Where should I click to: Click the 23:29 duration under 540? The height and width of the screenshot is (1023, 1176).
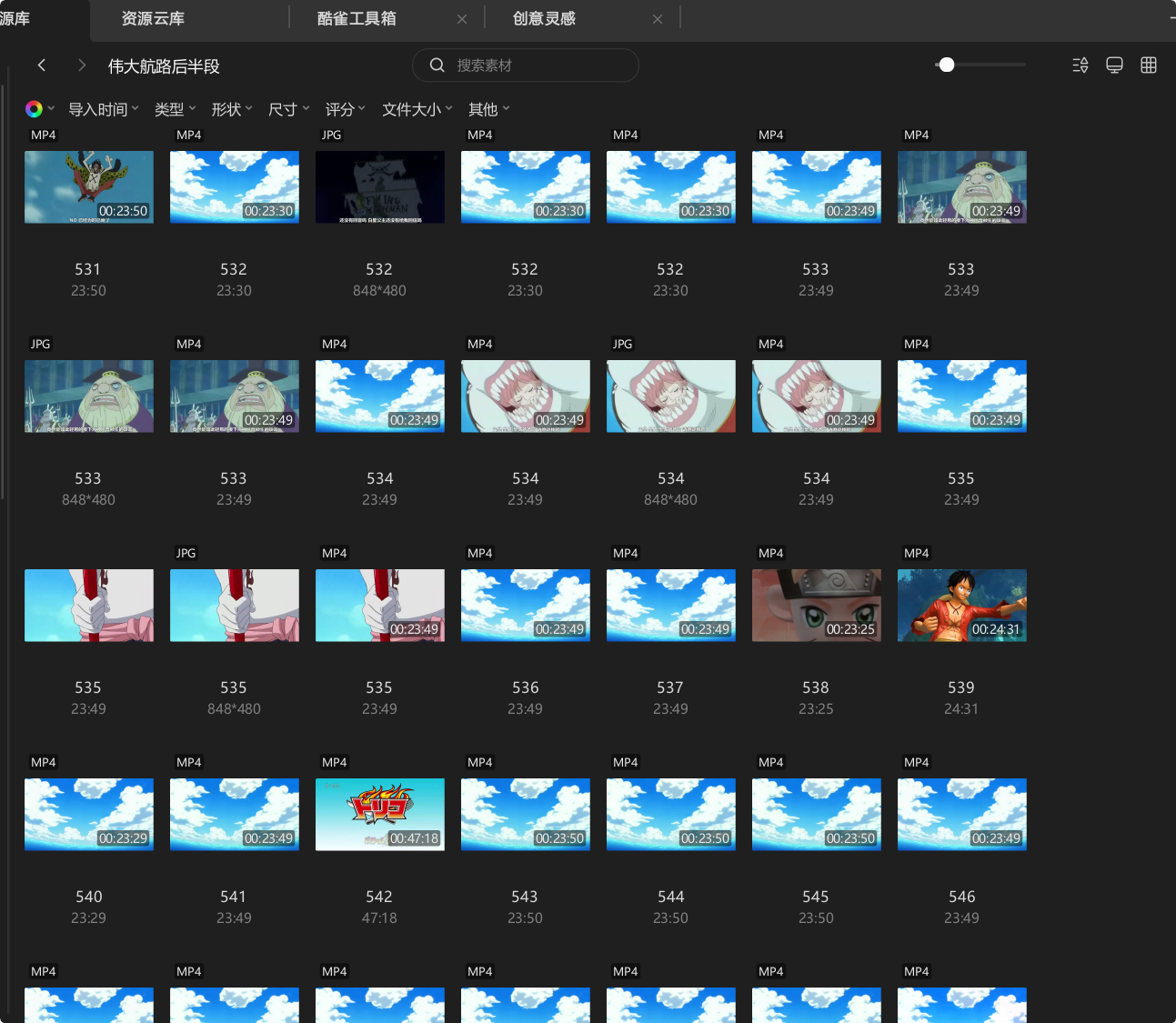[88, 918]
